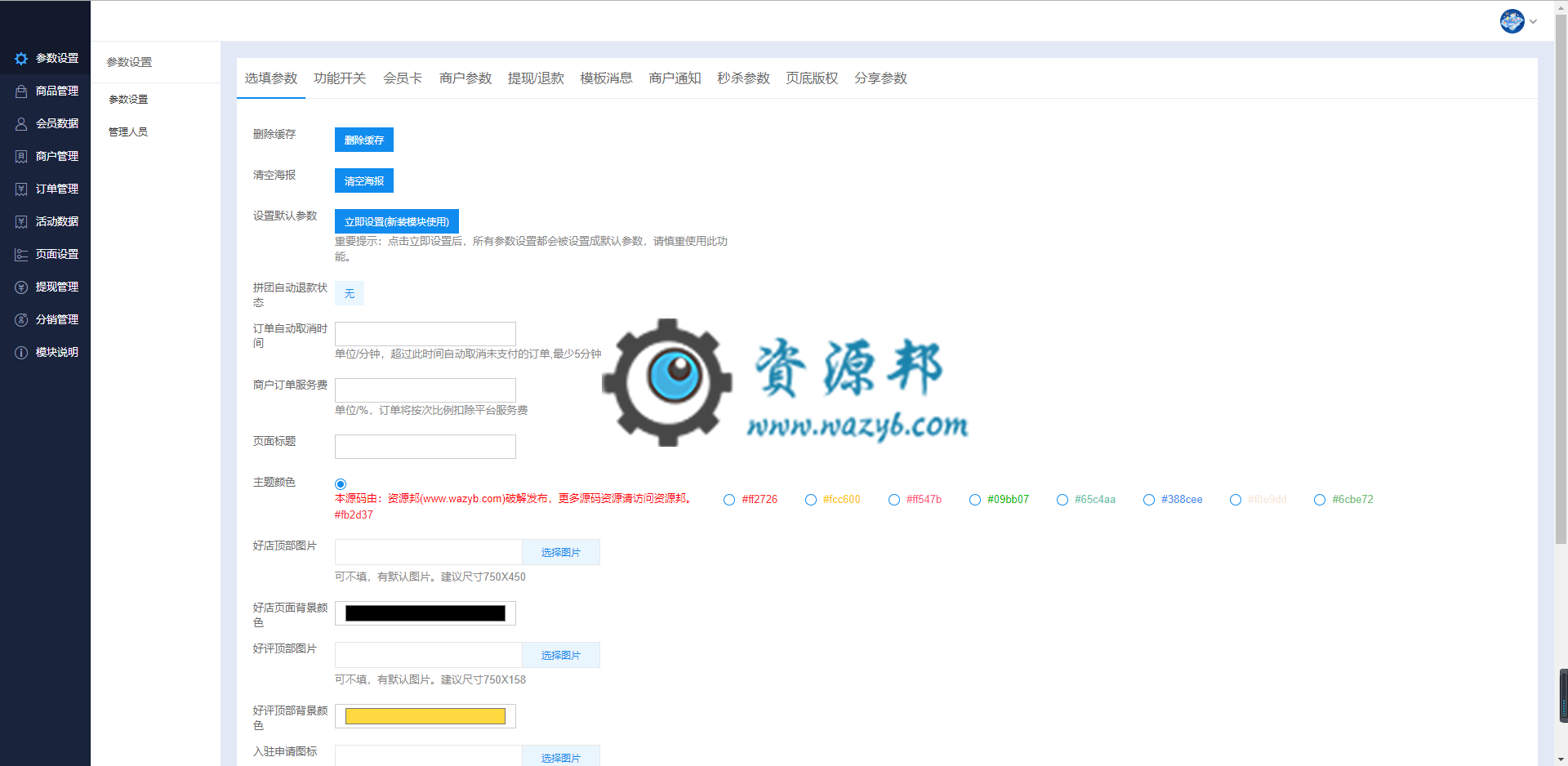The image size is (1568, 766).
Task: Focus the 好店顶部图片 path field
Action: coord(429,552)
